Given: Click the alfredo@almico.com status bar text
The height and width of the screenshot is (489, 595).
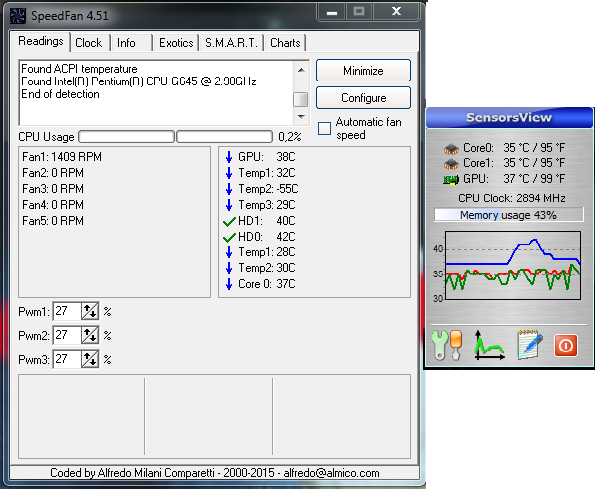Looking at the screenshot, I should point(331,473).
